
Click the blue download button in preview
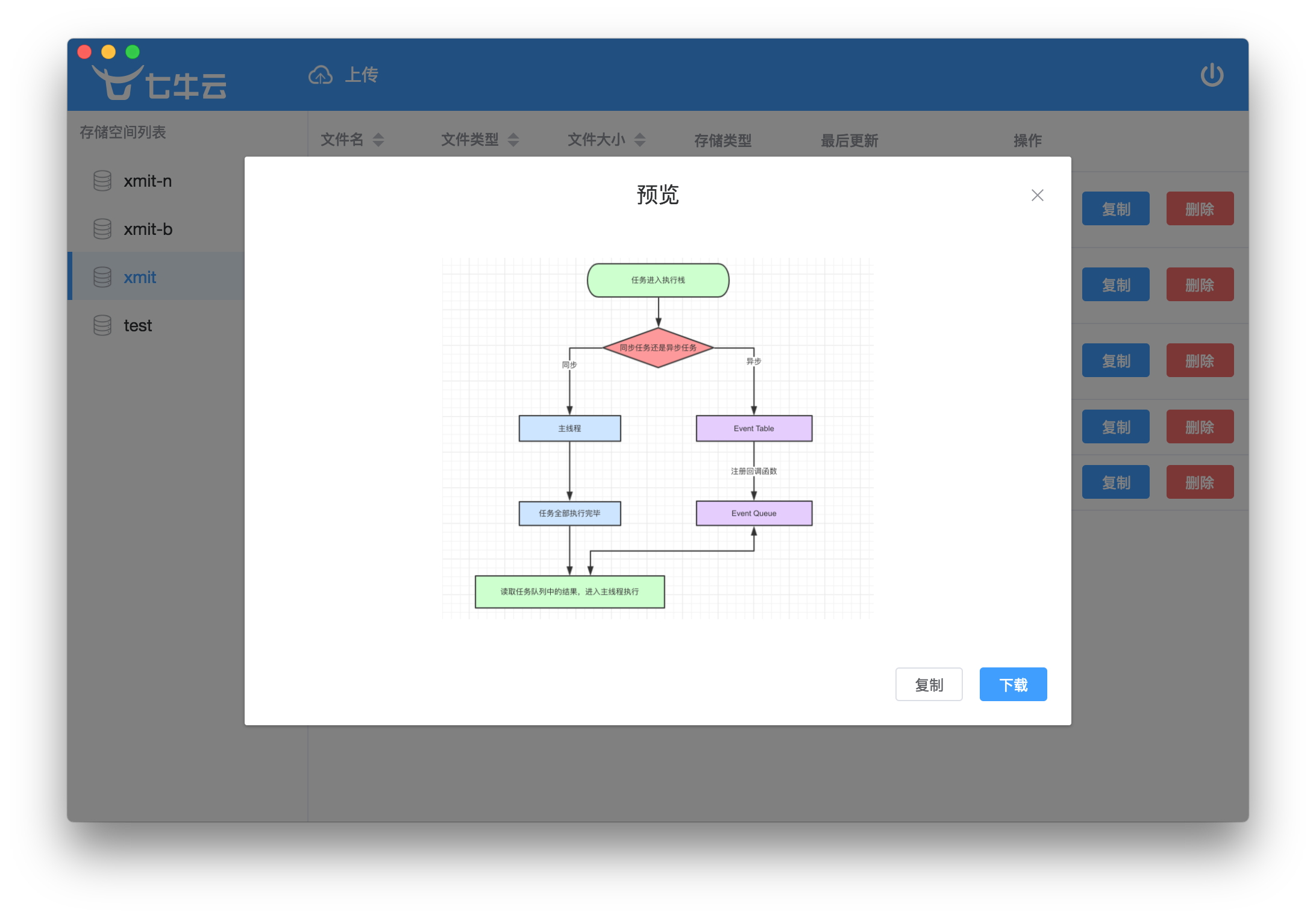[x=1013, y=684]
